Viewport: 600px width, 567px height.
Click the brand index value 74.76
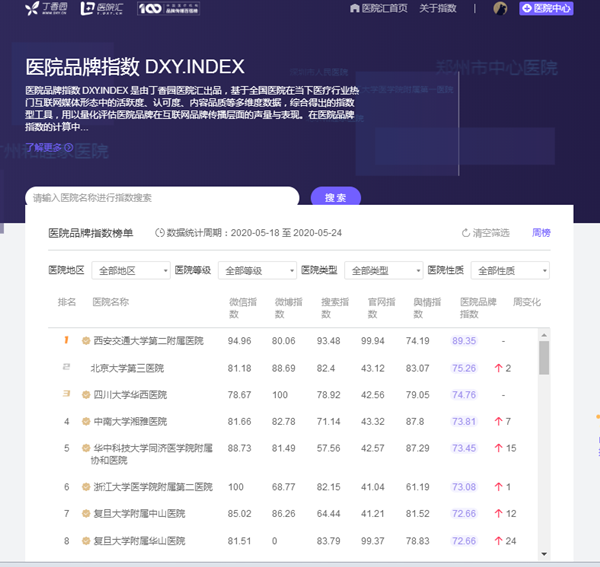(464, 394)
